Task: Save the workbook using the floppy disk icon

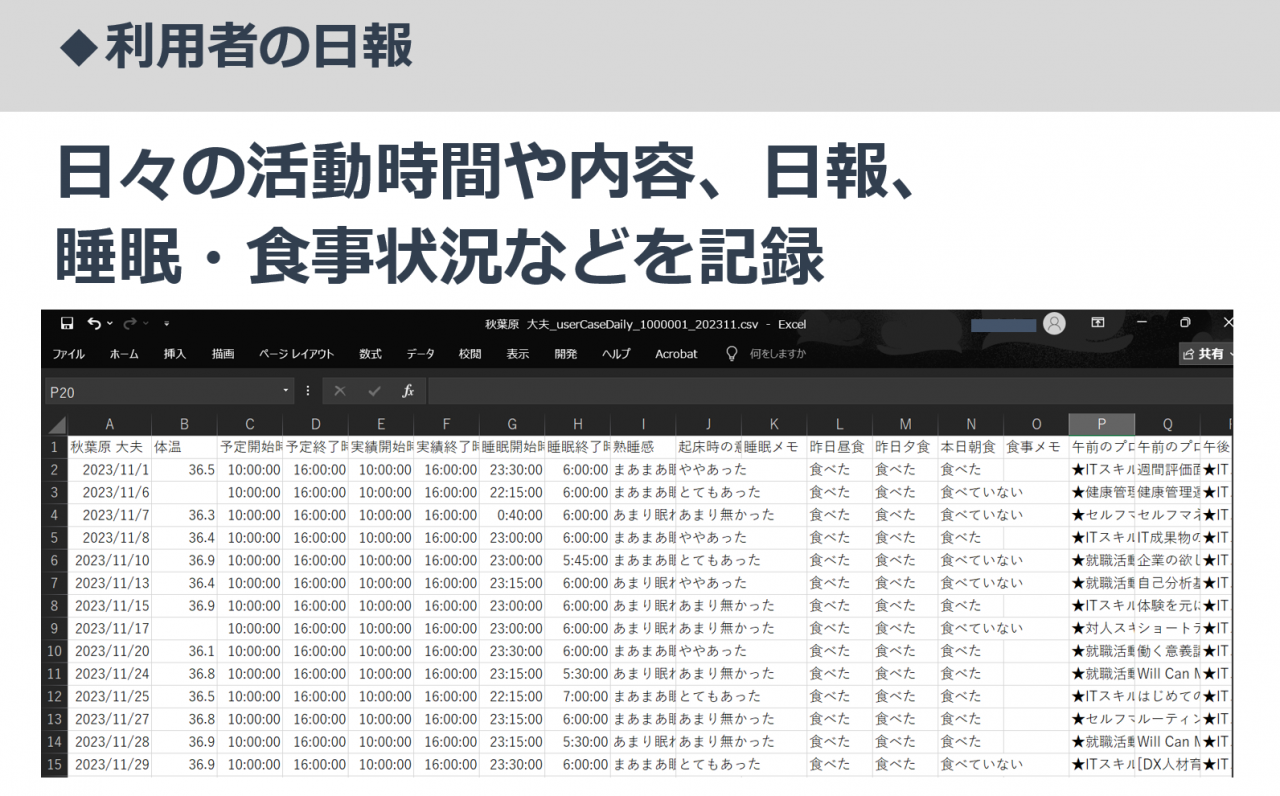Action: click(x=67, y=324)
